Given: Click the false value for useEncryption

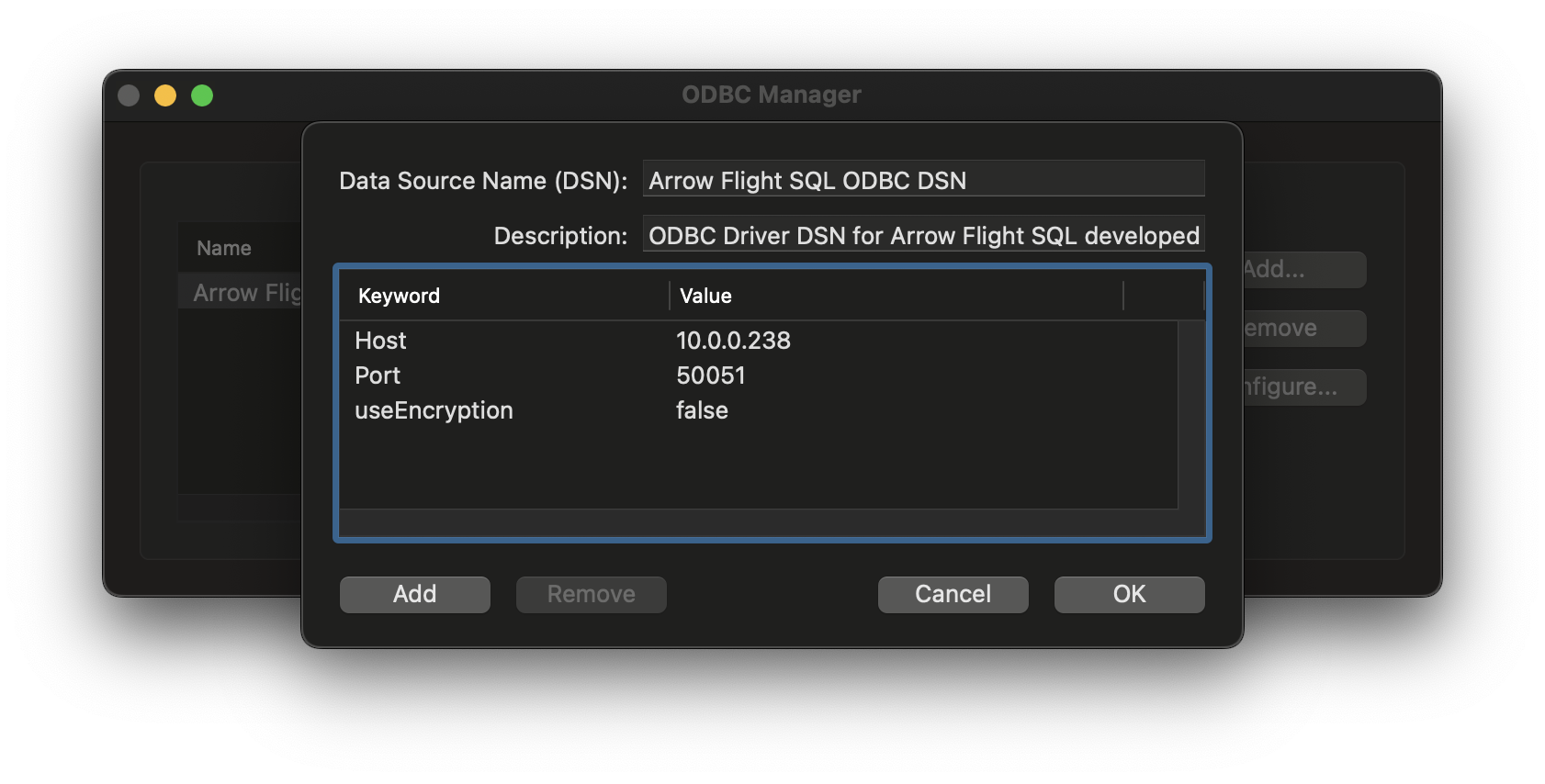Looking at the screenshot, I should [x=702, y=410].
